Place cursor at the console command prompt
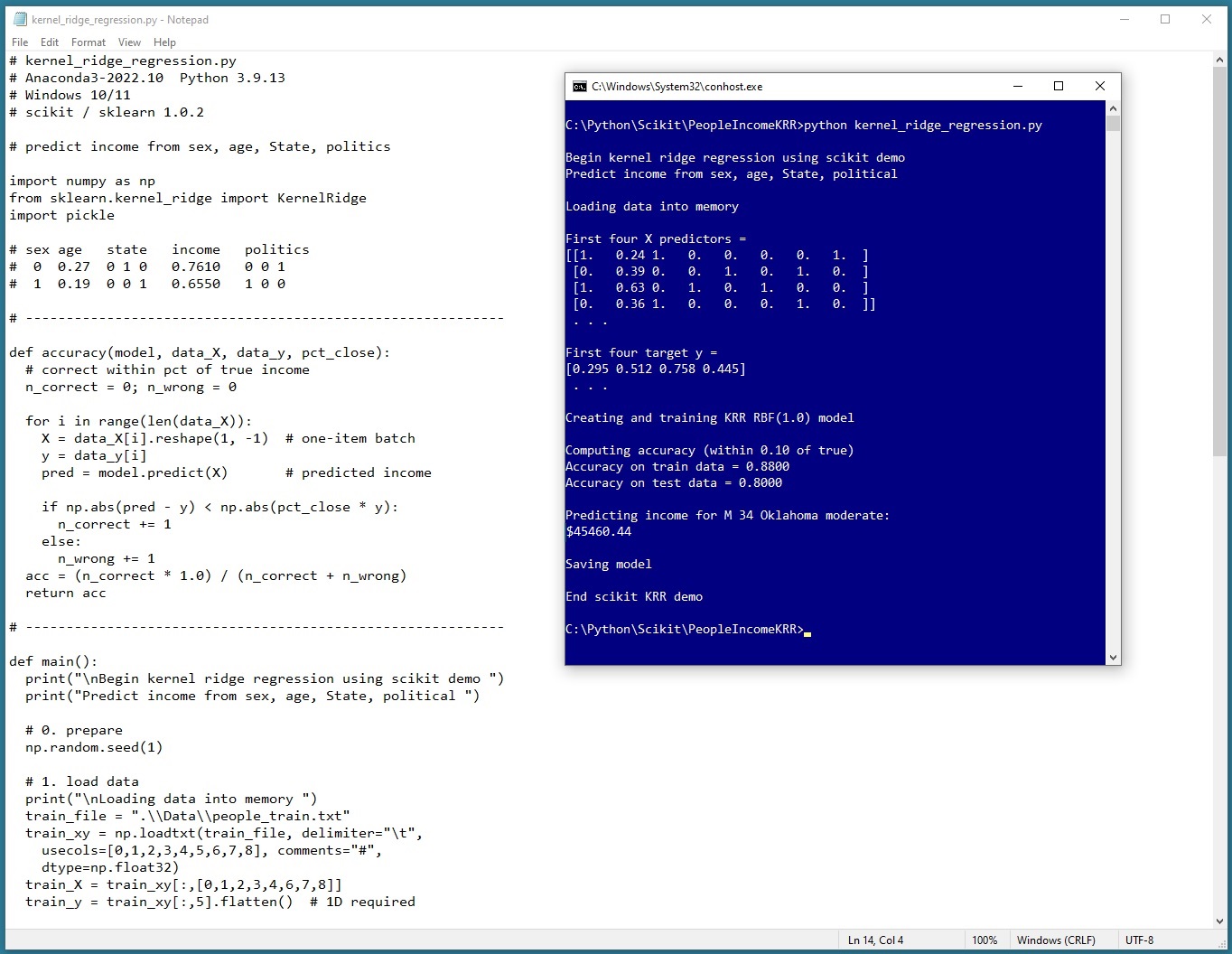Image resolution: width=1232 pixels, height=954 pixels. click(x=807, y=630)
